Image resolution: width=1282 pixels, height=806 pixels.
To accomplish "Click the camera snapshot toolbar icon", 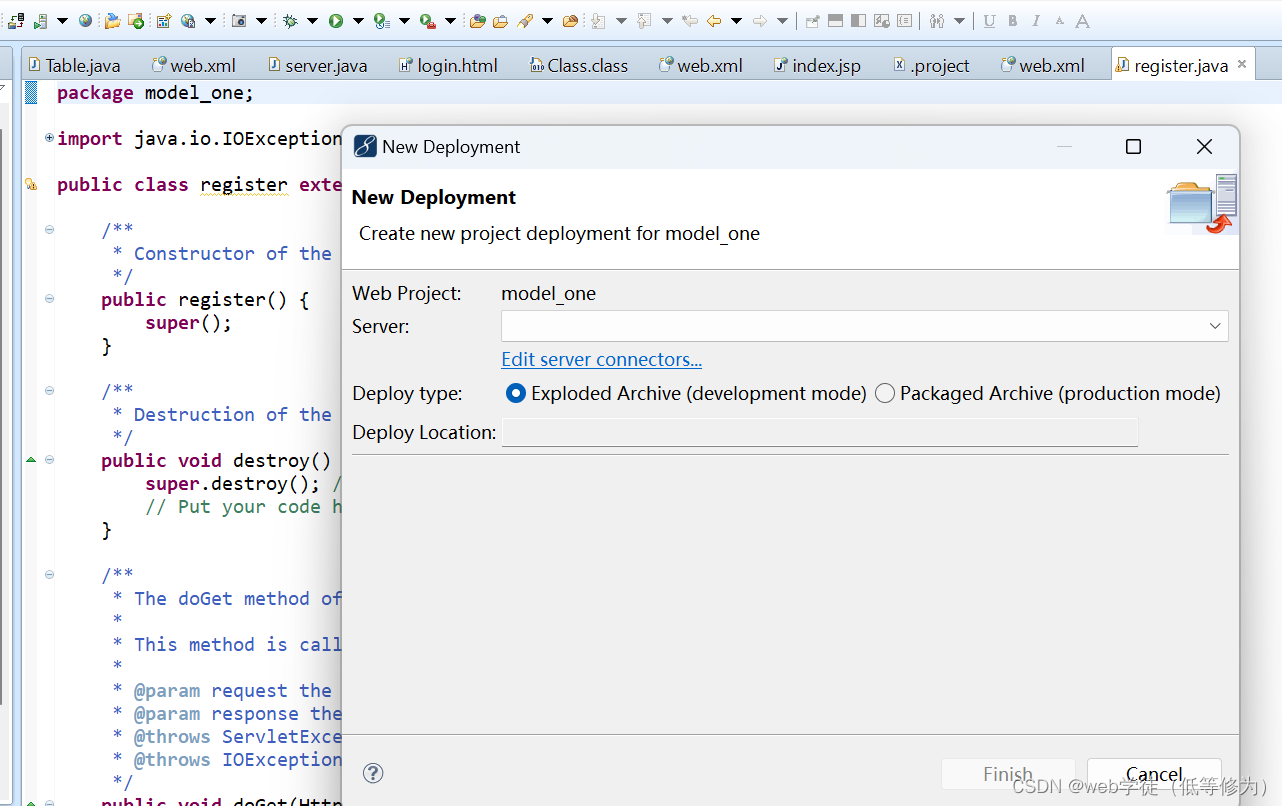I will [239, 21].
